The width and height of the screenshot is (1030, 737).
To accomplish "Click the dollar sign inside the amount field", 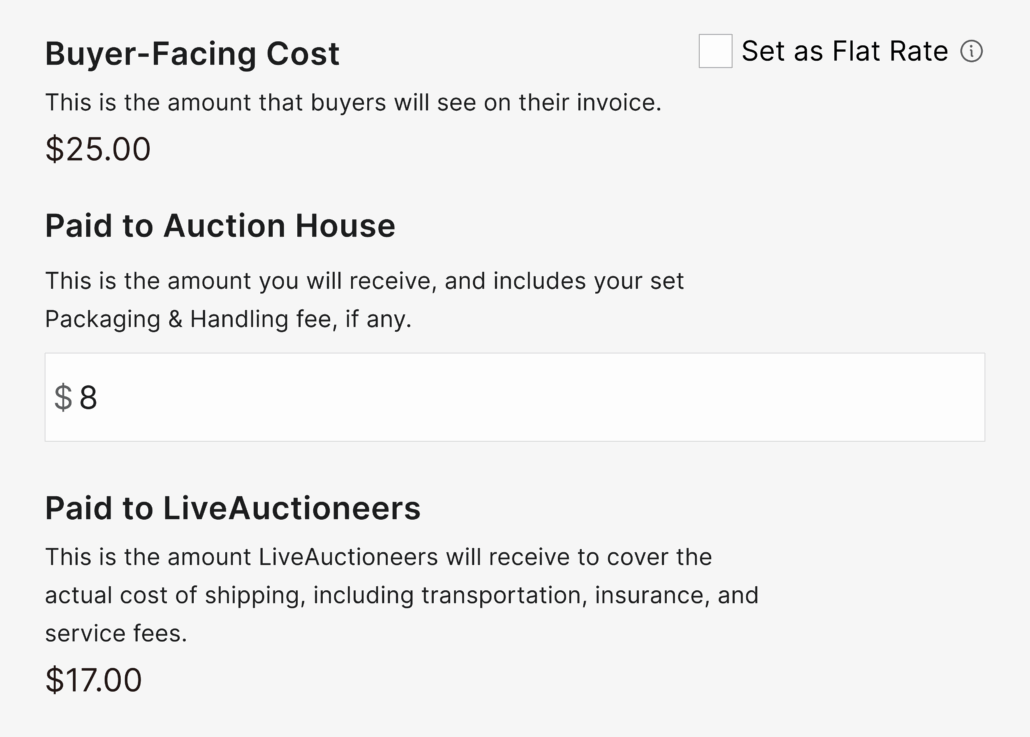I will 63,398.
